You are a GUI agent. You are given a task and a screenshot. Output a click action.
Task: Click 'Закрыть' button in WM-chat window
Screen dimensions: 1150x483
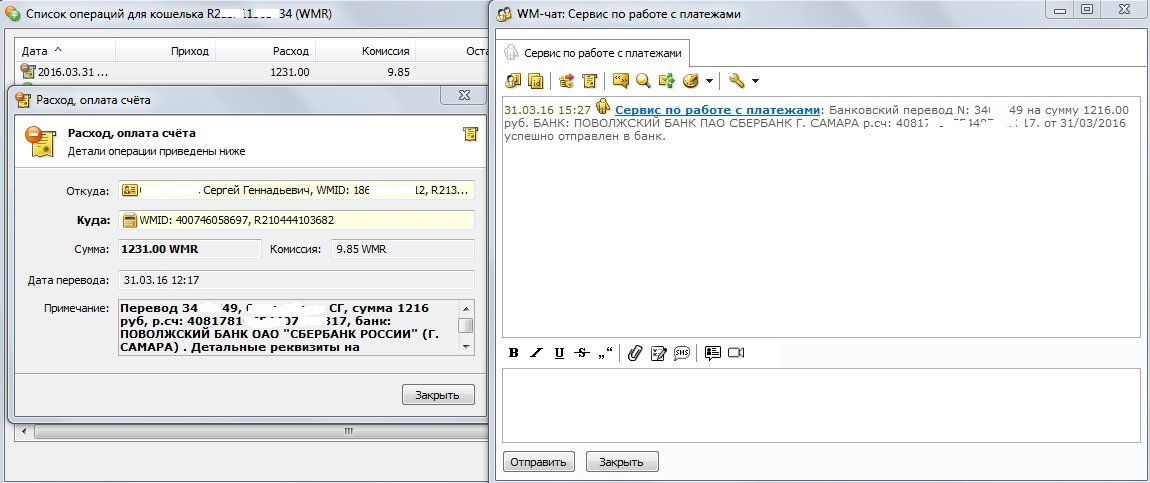(x=621, y=462)
